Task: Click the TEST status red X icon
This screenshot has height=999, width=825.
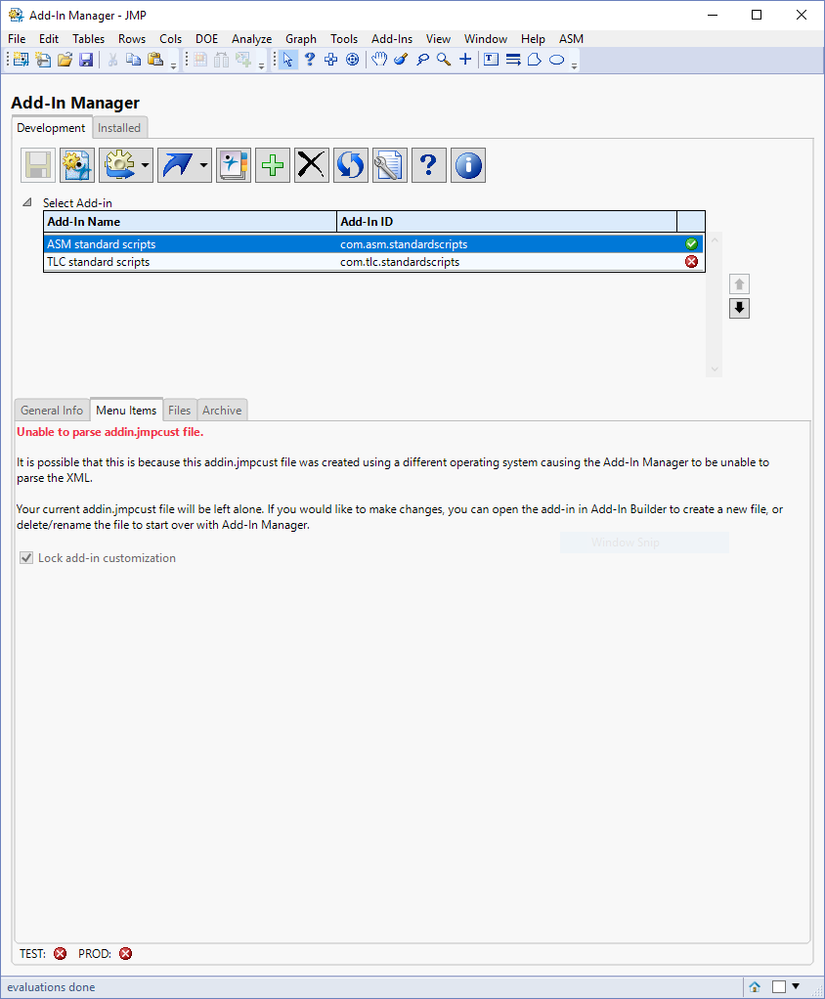Action: [x=60, y=954]
